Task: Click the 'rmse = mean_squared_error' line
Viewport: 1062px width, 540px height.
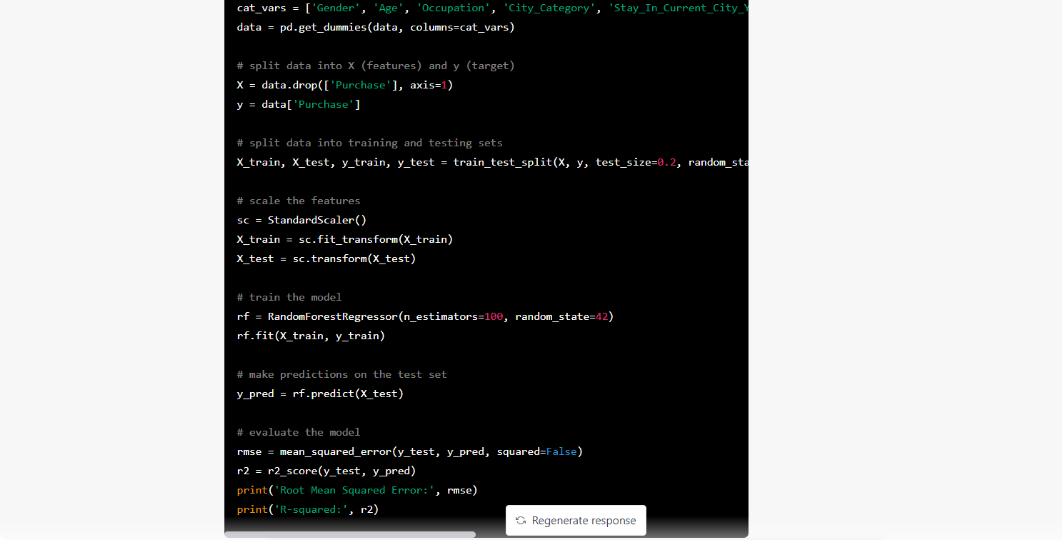Action: coord(410,452)
